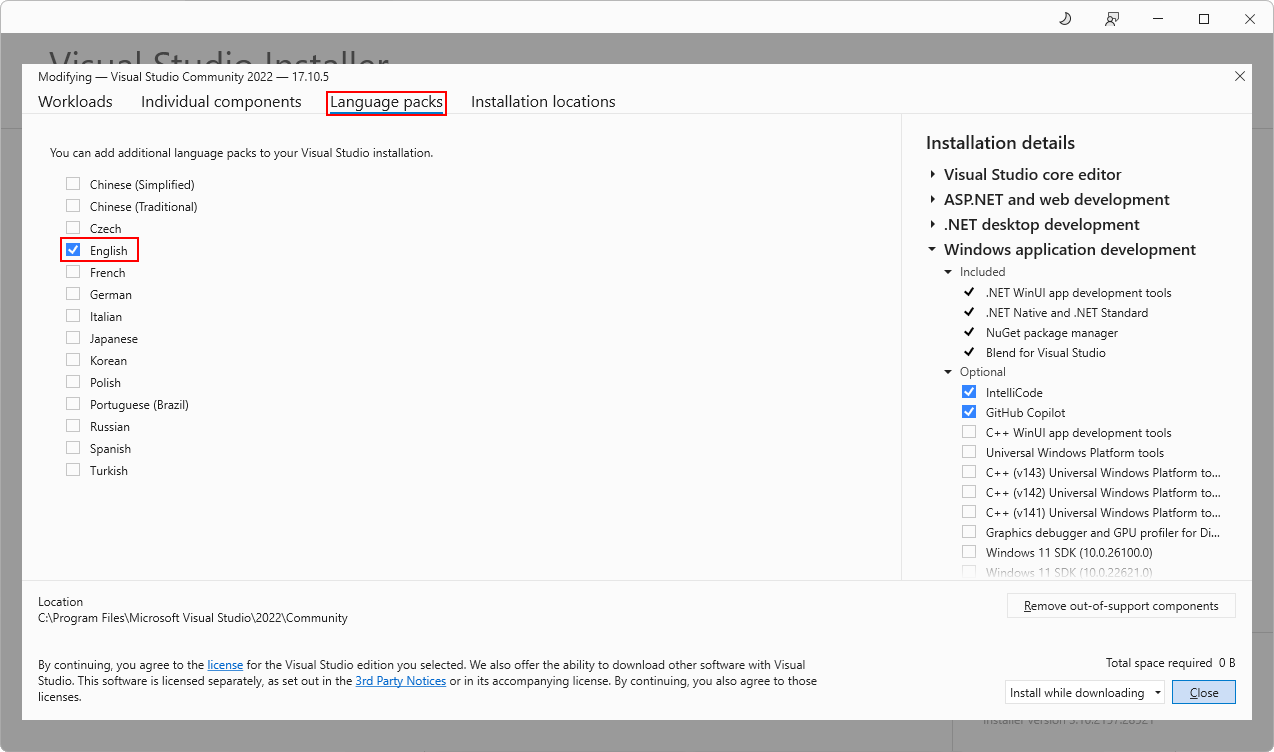Expand .NET desktop development
1274x752 pixels.
(x=933, y=224)
